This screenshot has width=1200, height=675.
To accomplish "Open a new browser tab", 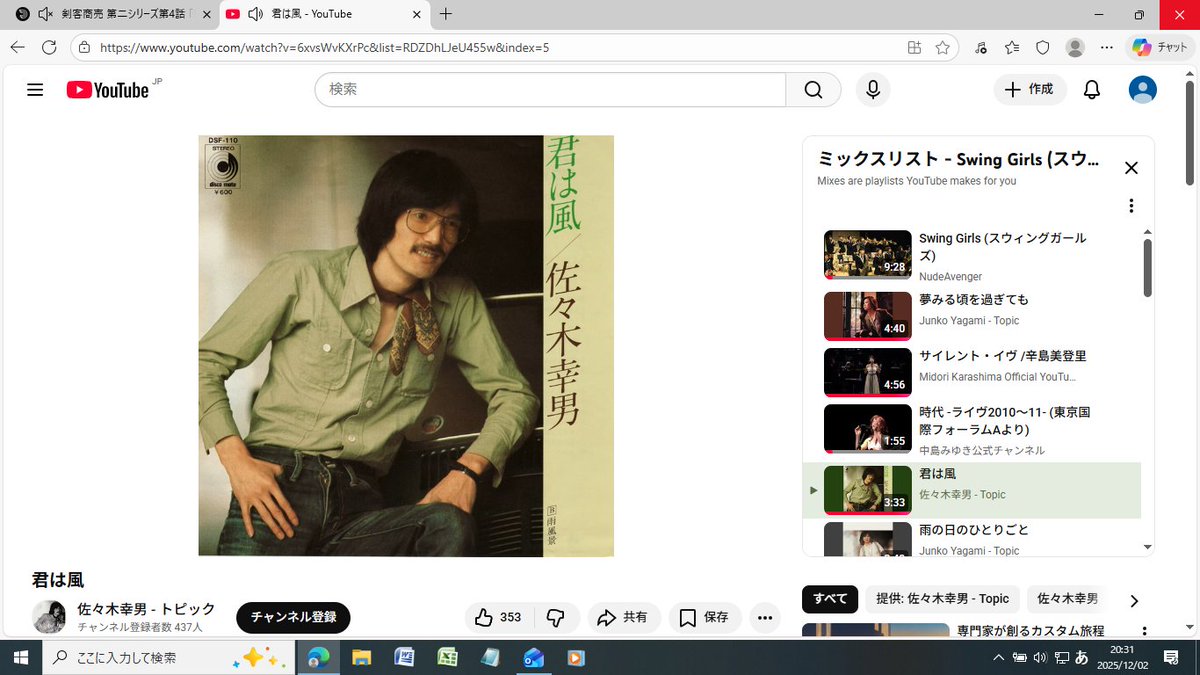I will [x=446, y=14].
